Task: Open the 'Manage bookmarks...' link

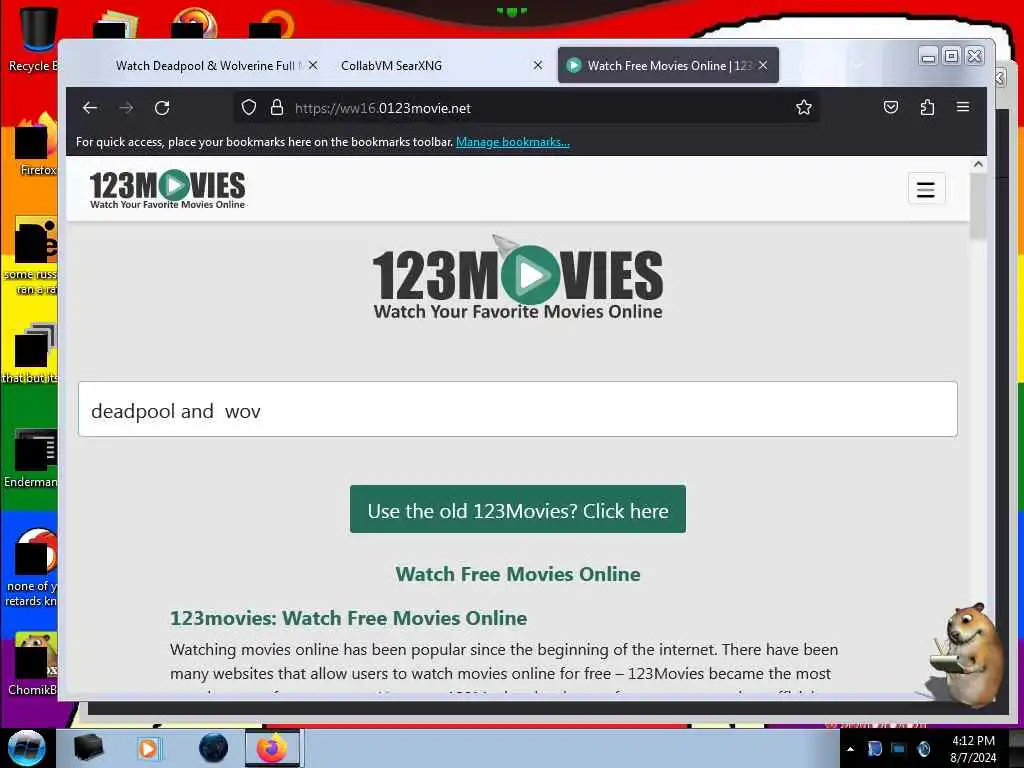Action: (x=513, y=142)
